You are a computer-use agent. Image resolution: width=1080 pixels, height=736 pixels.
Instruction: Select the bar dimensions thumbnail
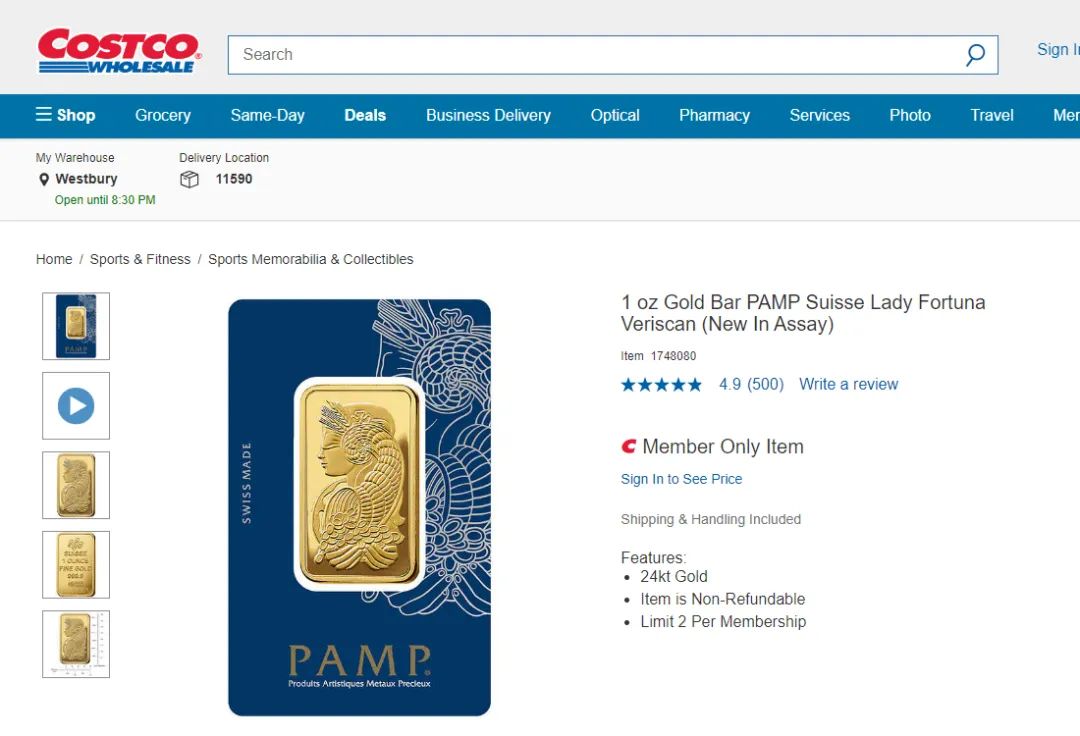pyautogui.click(x=76, y=644)
